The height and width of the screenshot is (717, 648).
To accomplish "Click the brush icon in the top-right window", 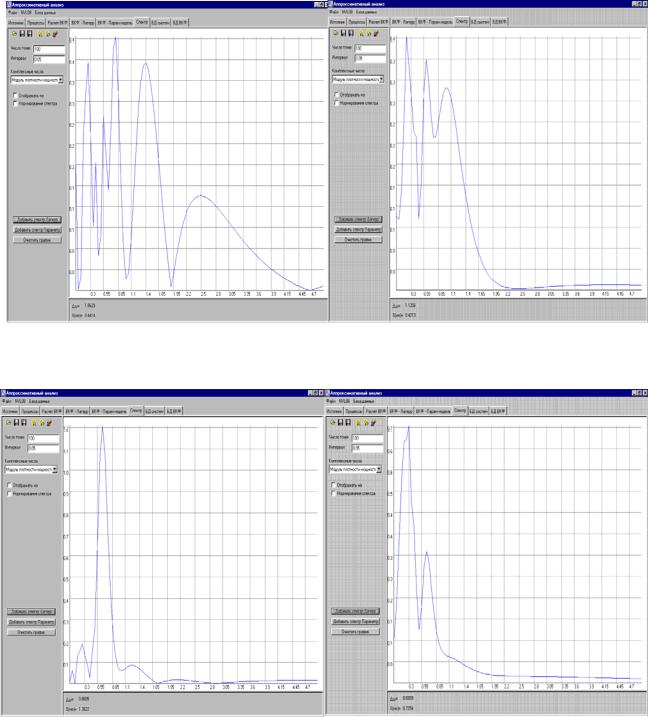I will click(376, 33).
